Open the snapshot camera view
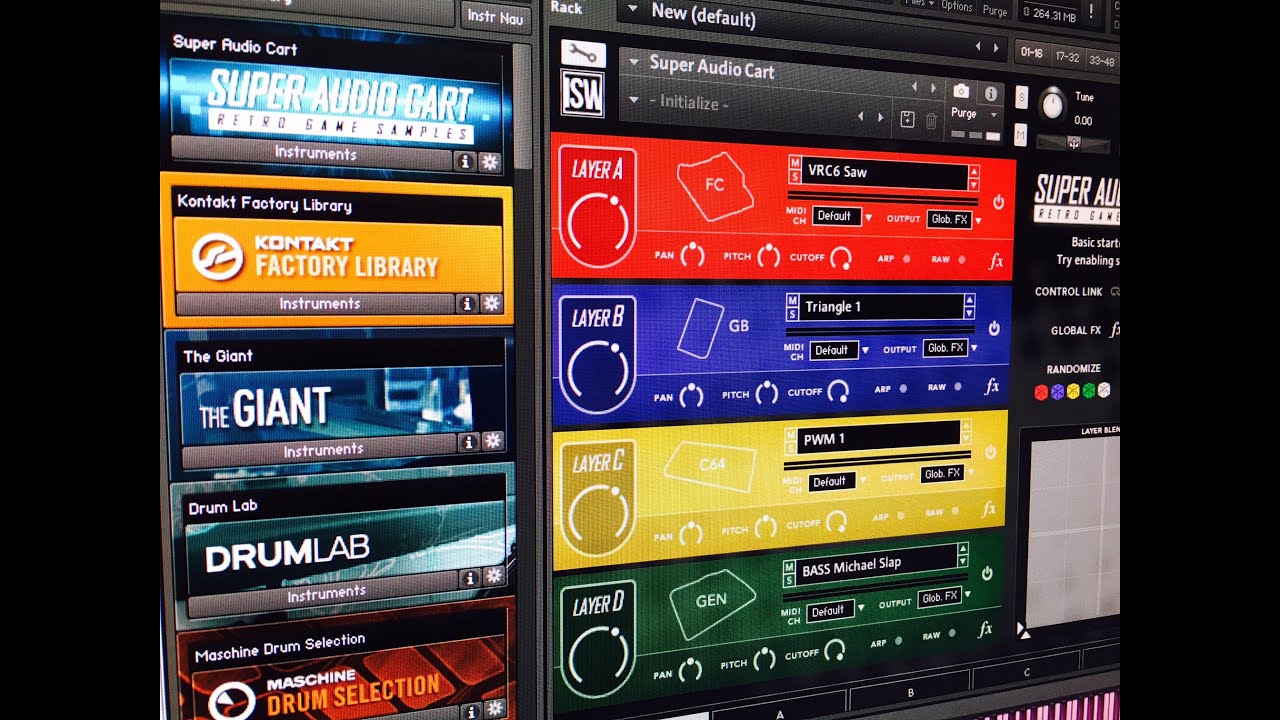Image resolution: width=1280 pixels, height=720 pixels. click(961, 91)
